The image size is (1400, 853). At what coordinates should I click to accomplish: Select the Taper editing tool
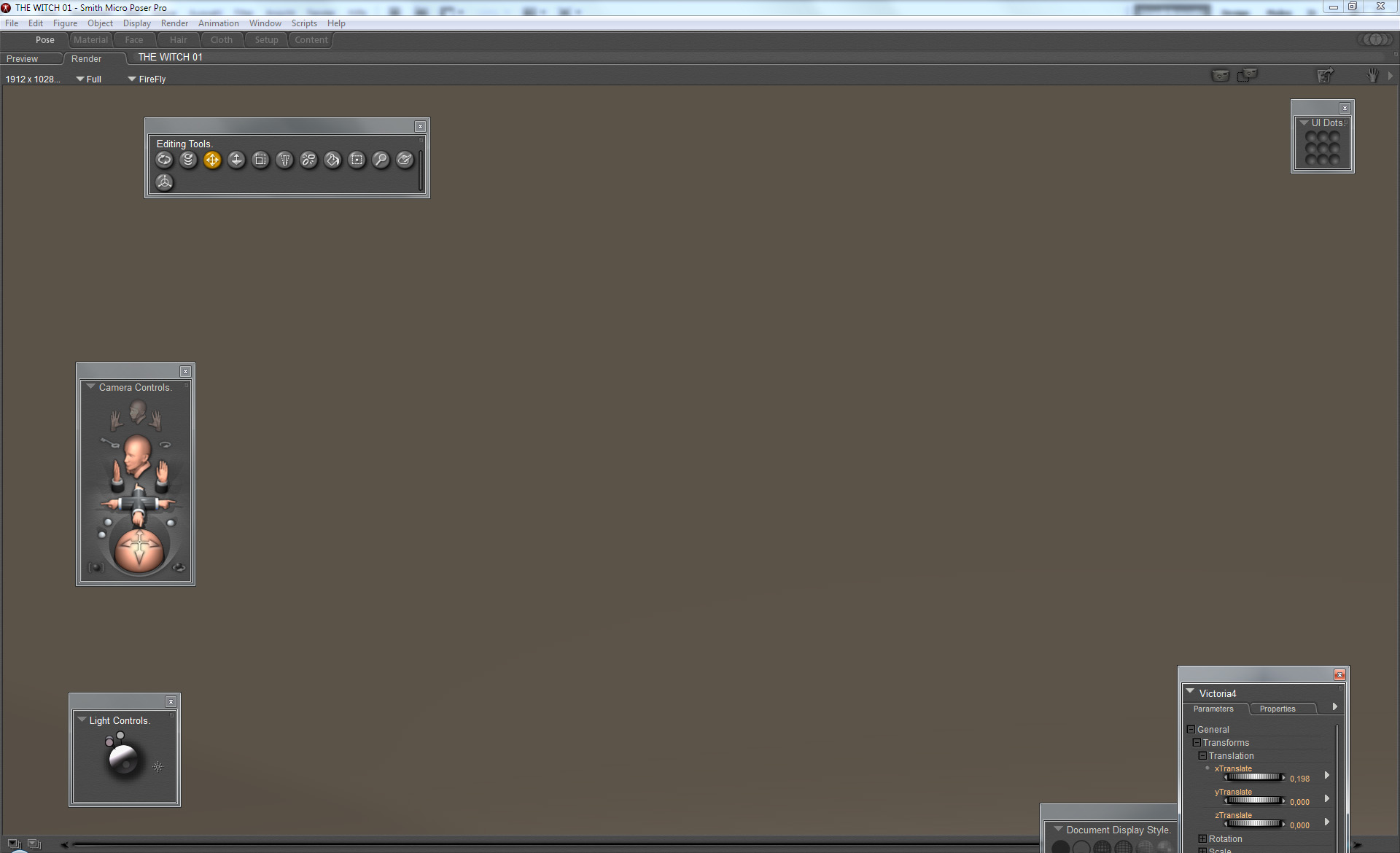[284, 160]
